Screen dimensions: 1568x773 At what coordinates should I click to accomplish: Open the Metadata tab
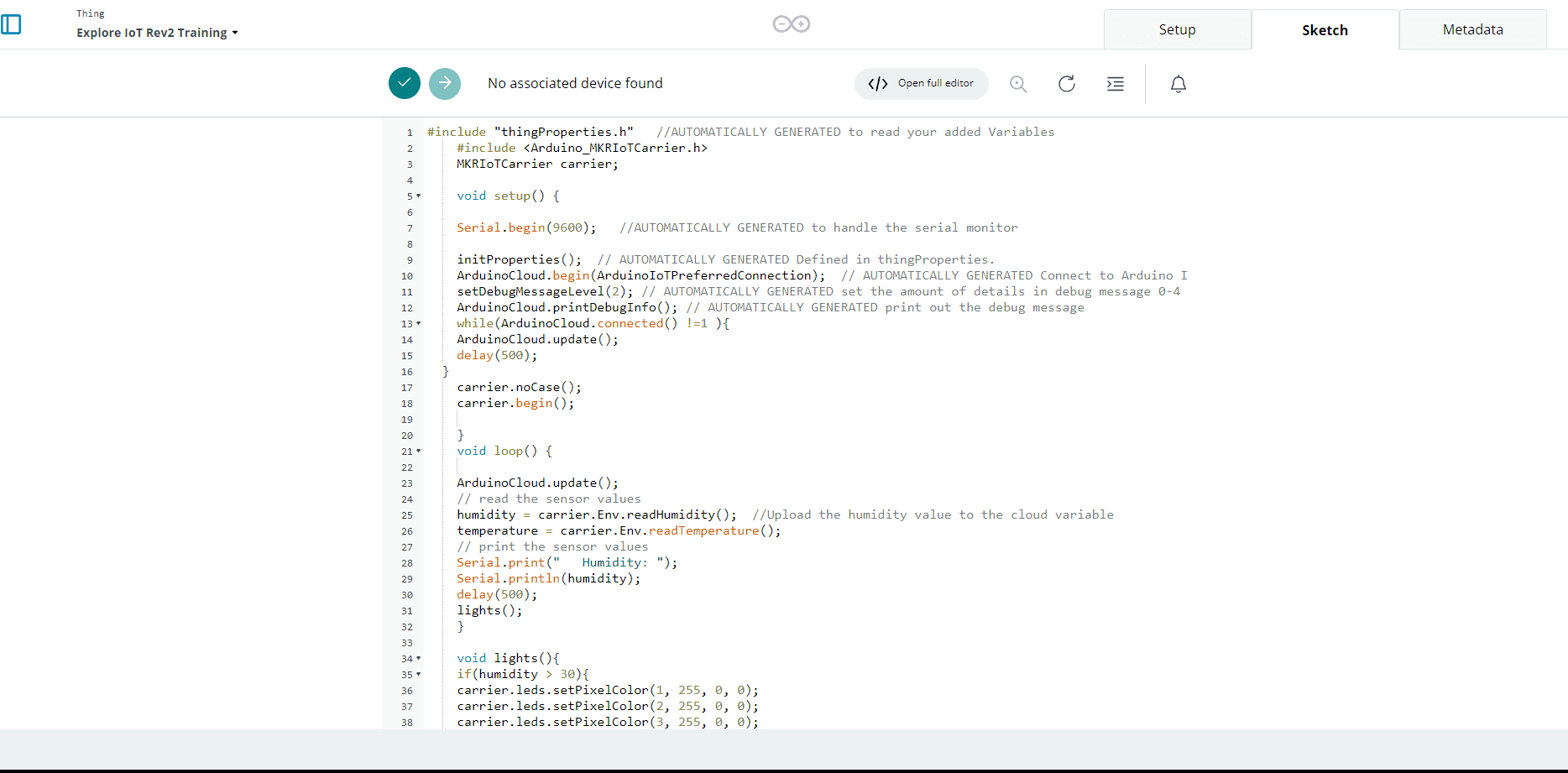[x=1472, y=29]
